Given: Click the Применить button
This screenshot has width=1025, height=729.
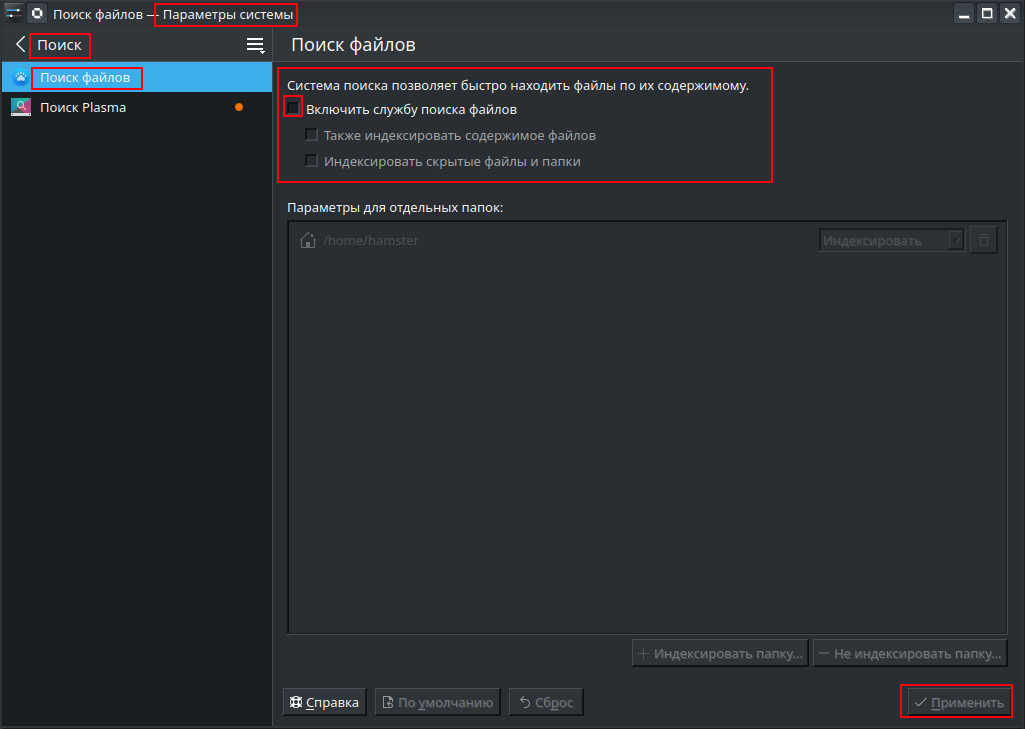Looking at the screenshot, I should point(958,702).
